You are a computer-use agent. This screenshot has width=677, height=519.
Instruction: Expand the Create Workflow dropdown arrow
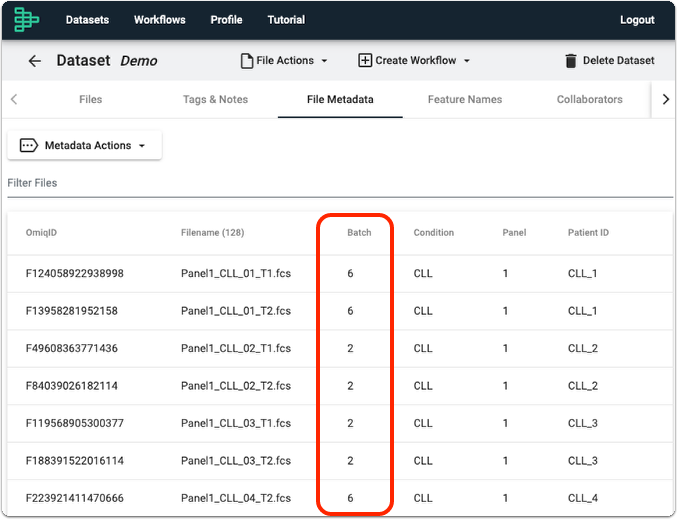467,61
